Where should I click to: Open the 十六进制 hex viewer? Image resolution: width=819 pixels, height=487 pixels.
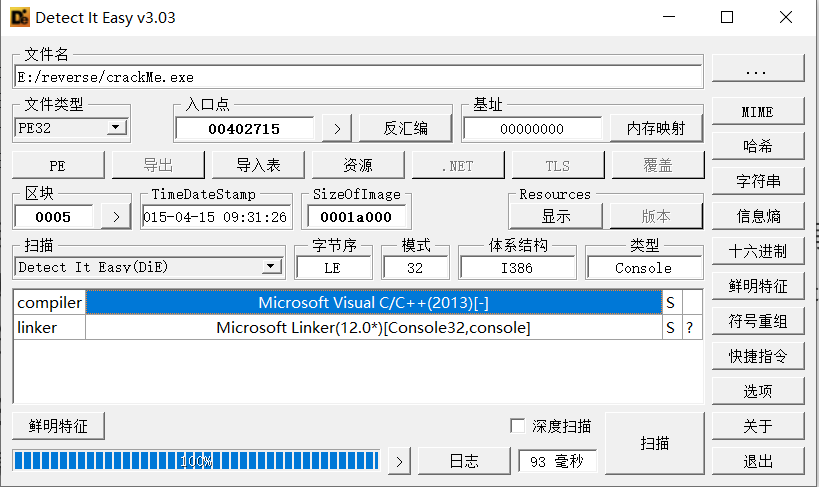[757, 251]
